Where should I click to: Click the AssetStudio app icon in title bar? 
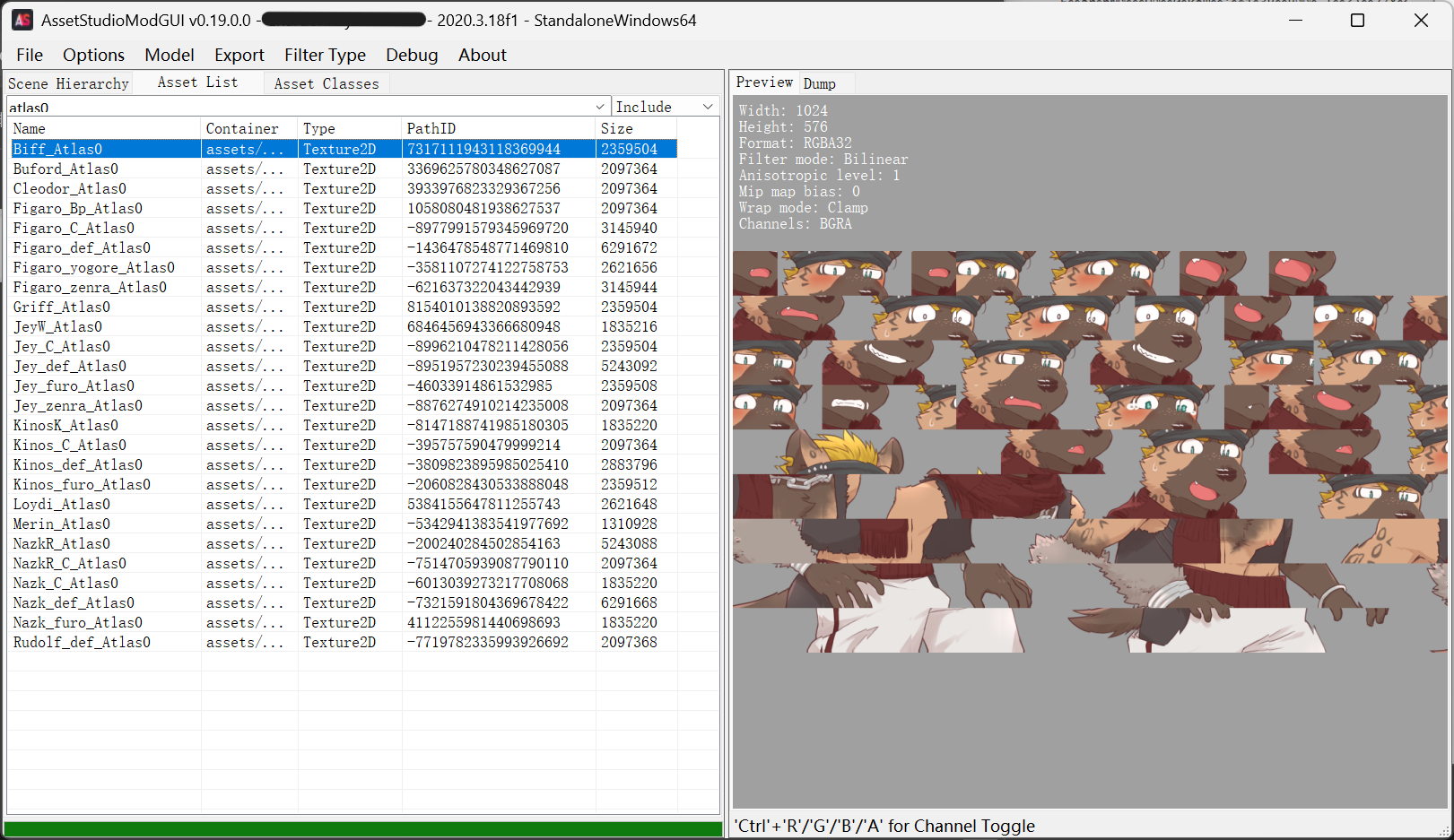[x=22, y=20]
